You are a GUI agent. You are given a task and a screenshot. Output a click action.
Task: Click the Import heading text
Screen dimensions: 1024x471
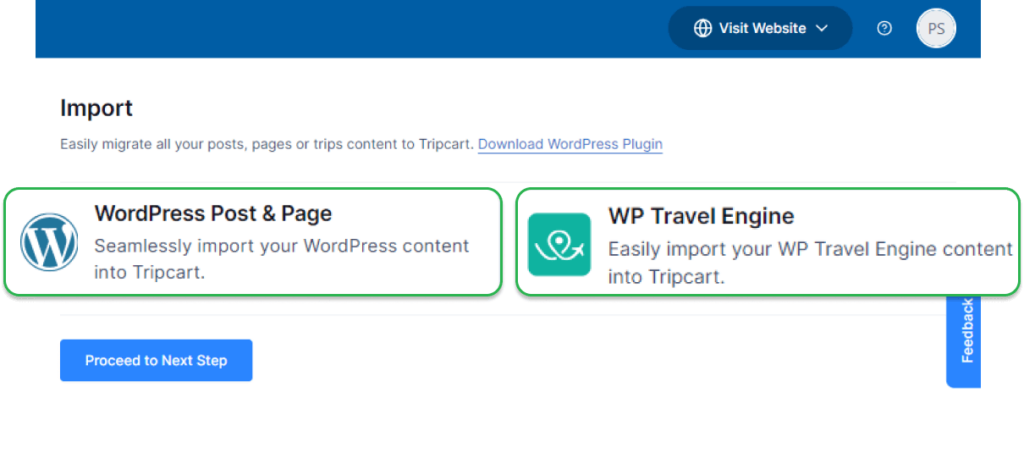(x=96, y=108)
